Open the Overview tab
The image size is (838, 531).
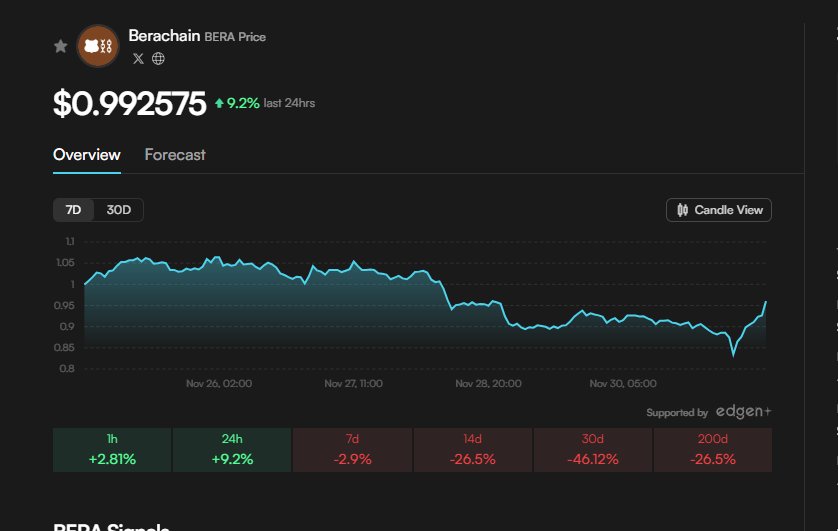(87, 155)
